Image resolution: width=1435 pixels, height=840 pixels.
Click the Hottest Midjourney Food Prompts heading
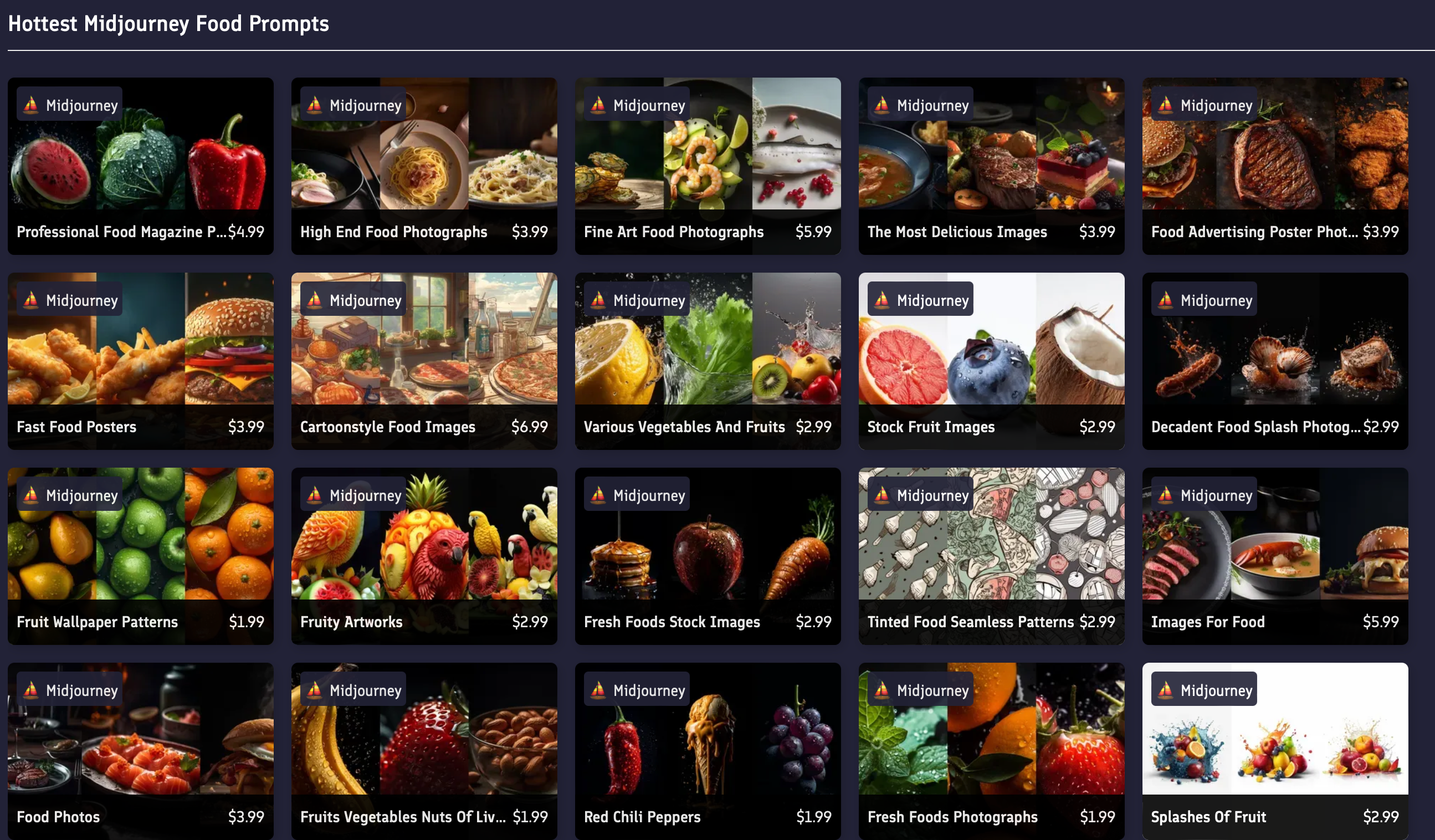[x=168, y=24]
